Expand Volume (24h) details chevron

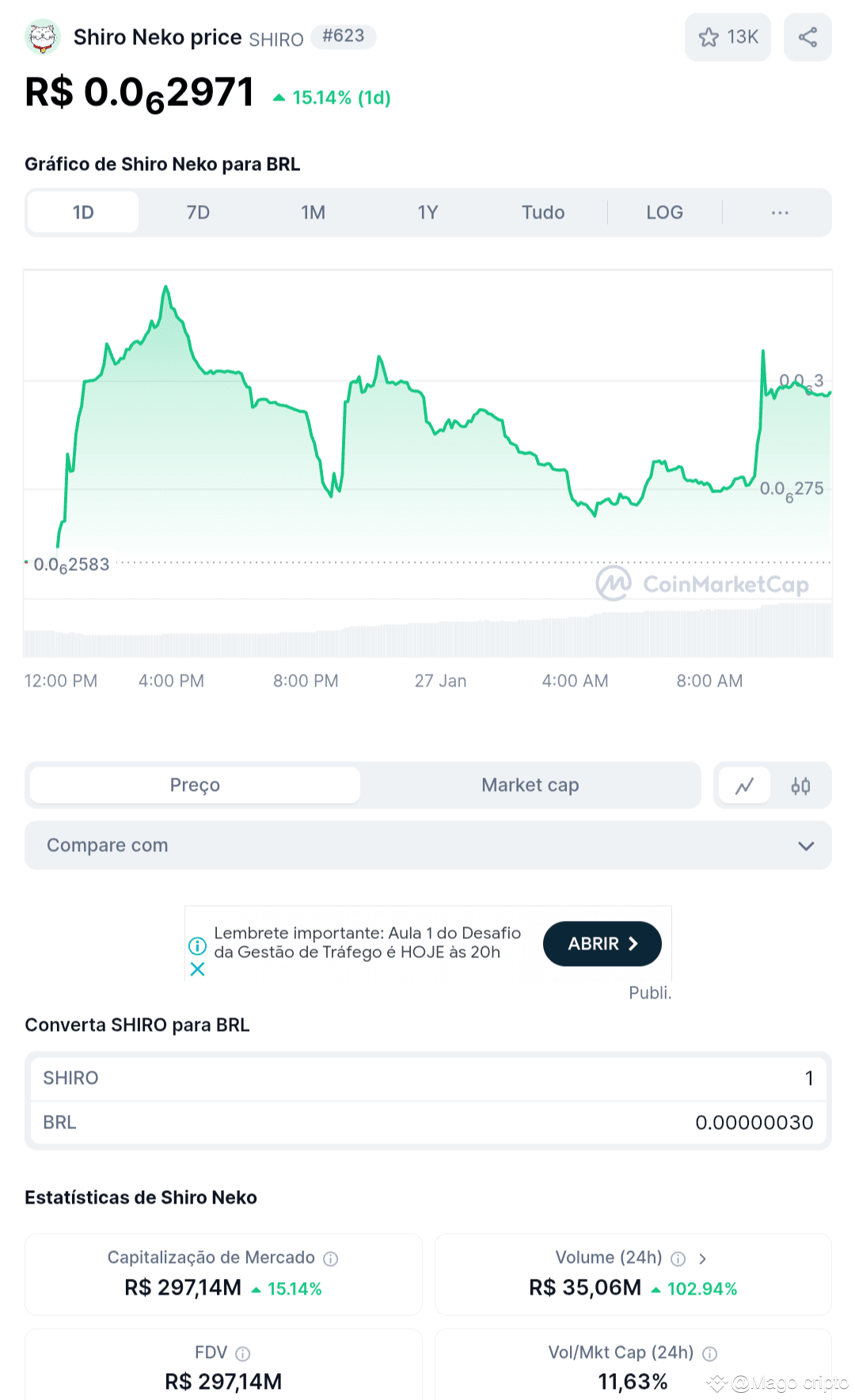pos(702,1258)
